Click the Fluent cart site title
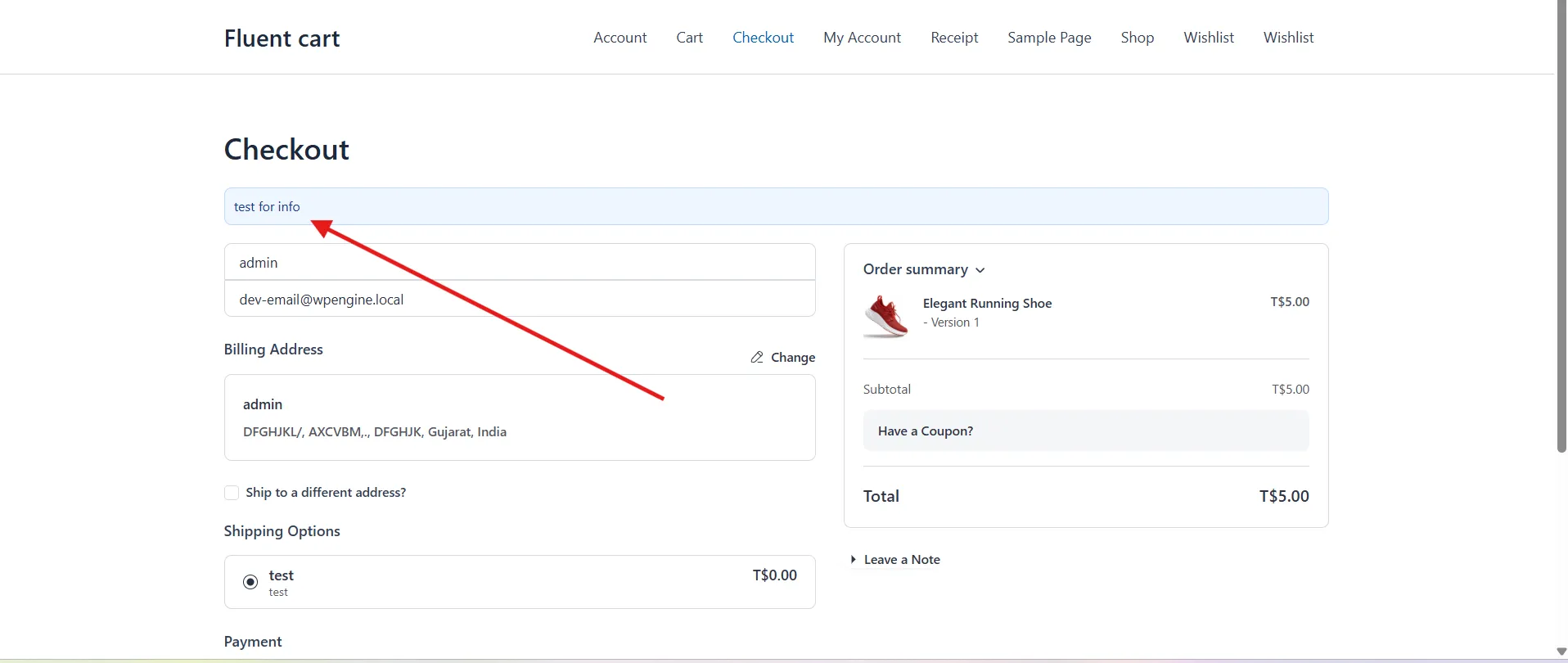Screen dimensions: 1568x663 tap(282, 38)
